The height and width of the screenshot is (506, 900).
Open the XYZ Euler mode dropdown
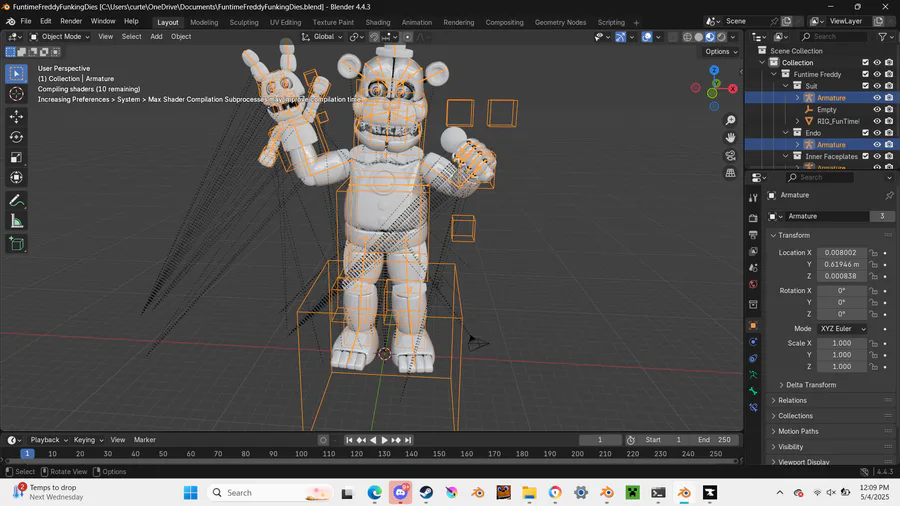(842, 329)
